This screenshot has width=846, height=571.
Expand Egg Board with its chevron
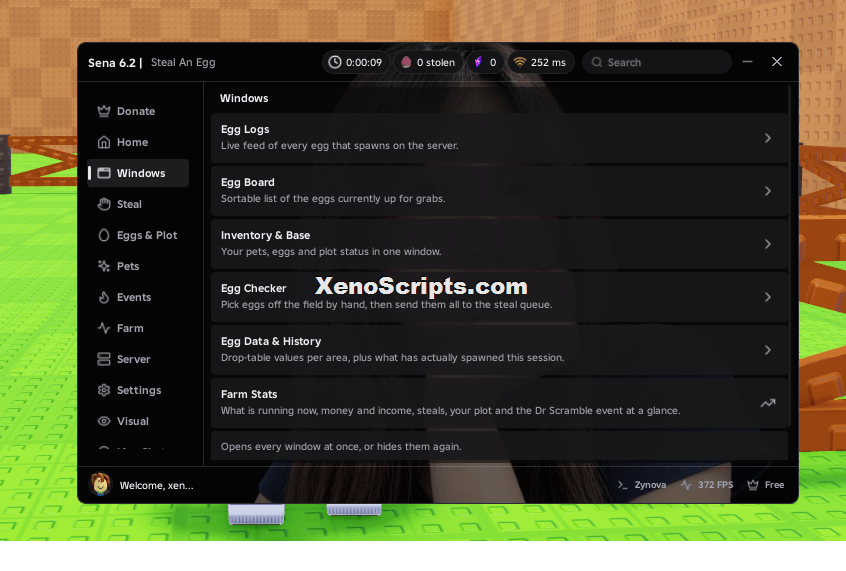[x=768, y=191]
